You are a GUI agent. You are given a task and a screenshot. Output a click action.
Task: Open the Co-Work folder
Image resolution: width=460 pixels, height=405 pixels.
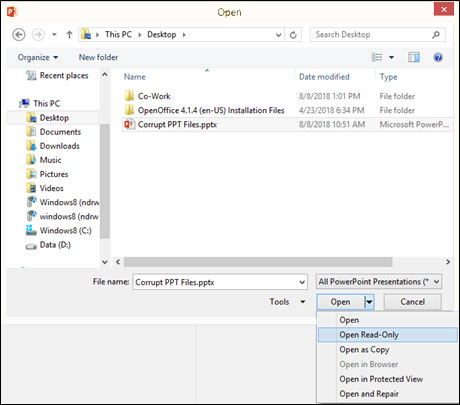click(x=154, y=96)
